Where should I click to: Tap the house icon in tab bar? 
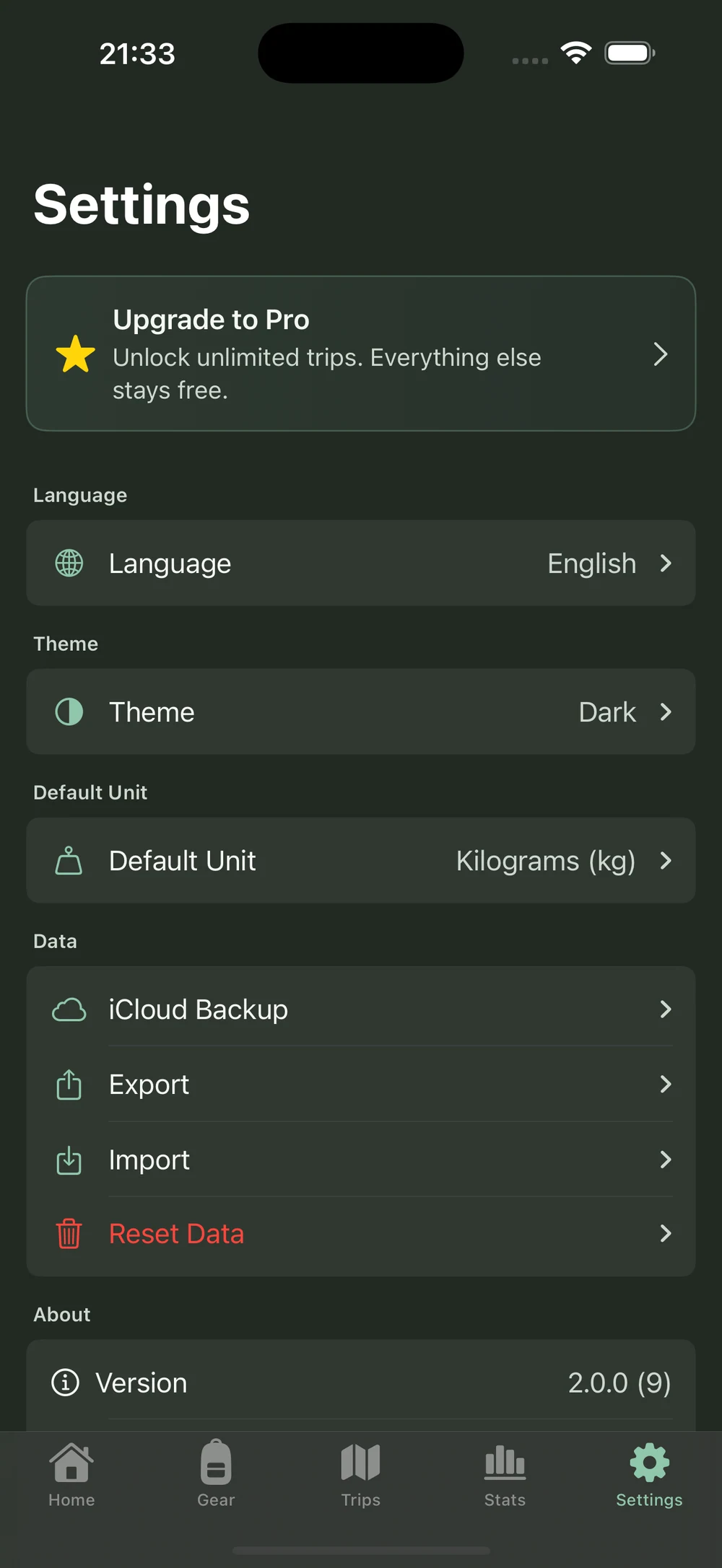pyautogui.click(x=71, y=1462)
